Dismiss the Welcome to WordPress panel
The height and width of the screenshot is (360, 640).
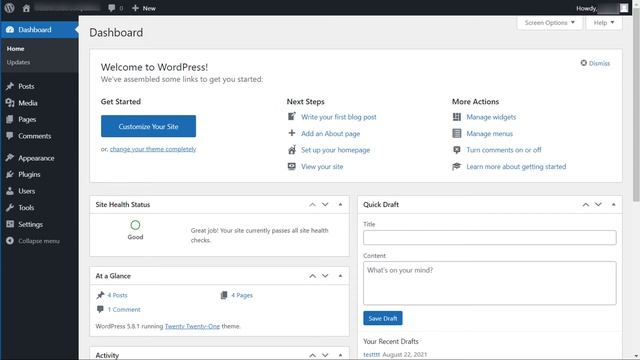tap(595, 63)
